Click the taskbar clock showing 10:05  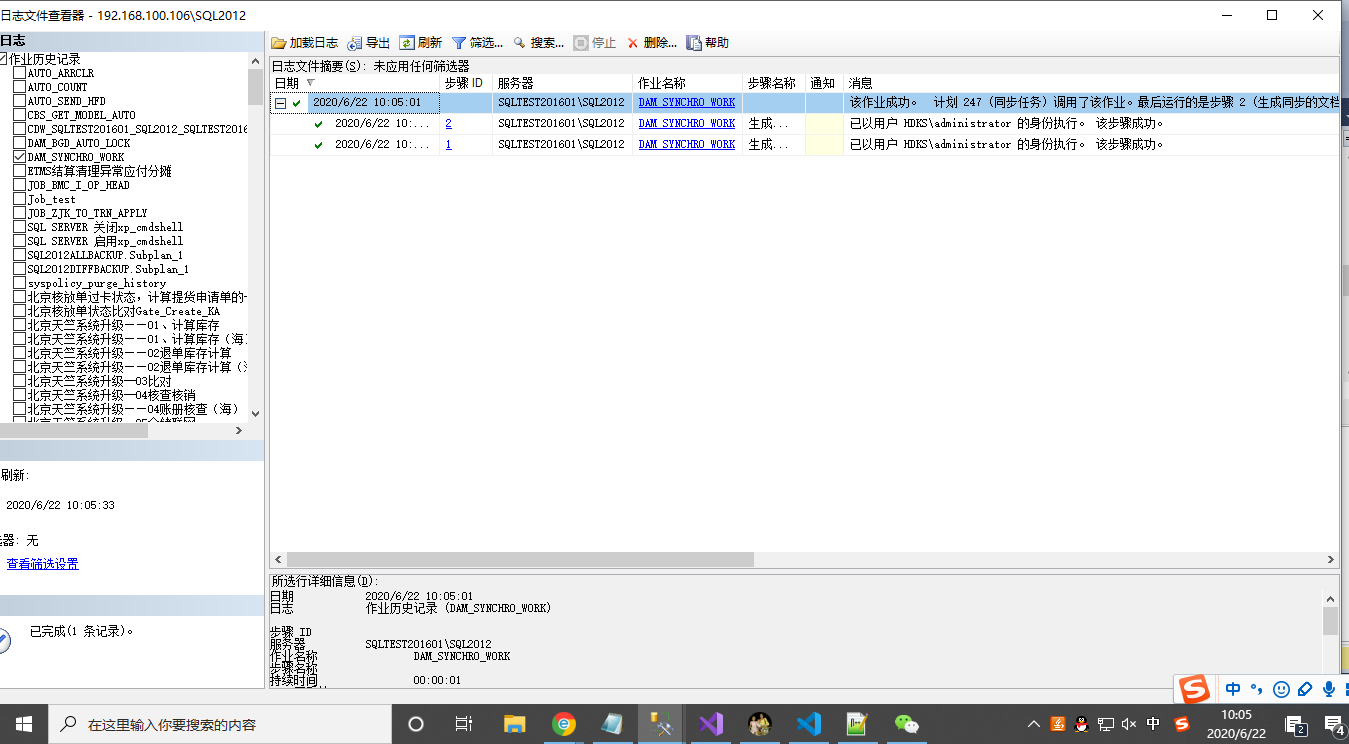1236,724
